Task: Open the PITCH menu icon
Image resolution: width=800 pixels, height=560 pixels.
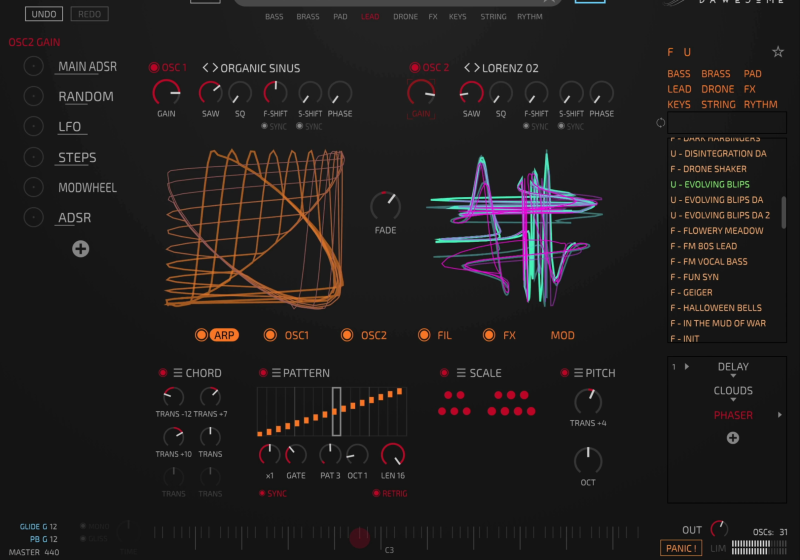Action: click(x=578, y=373)
